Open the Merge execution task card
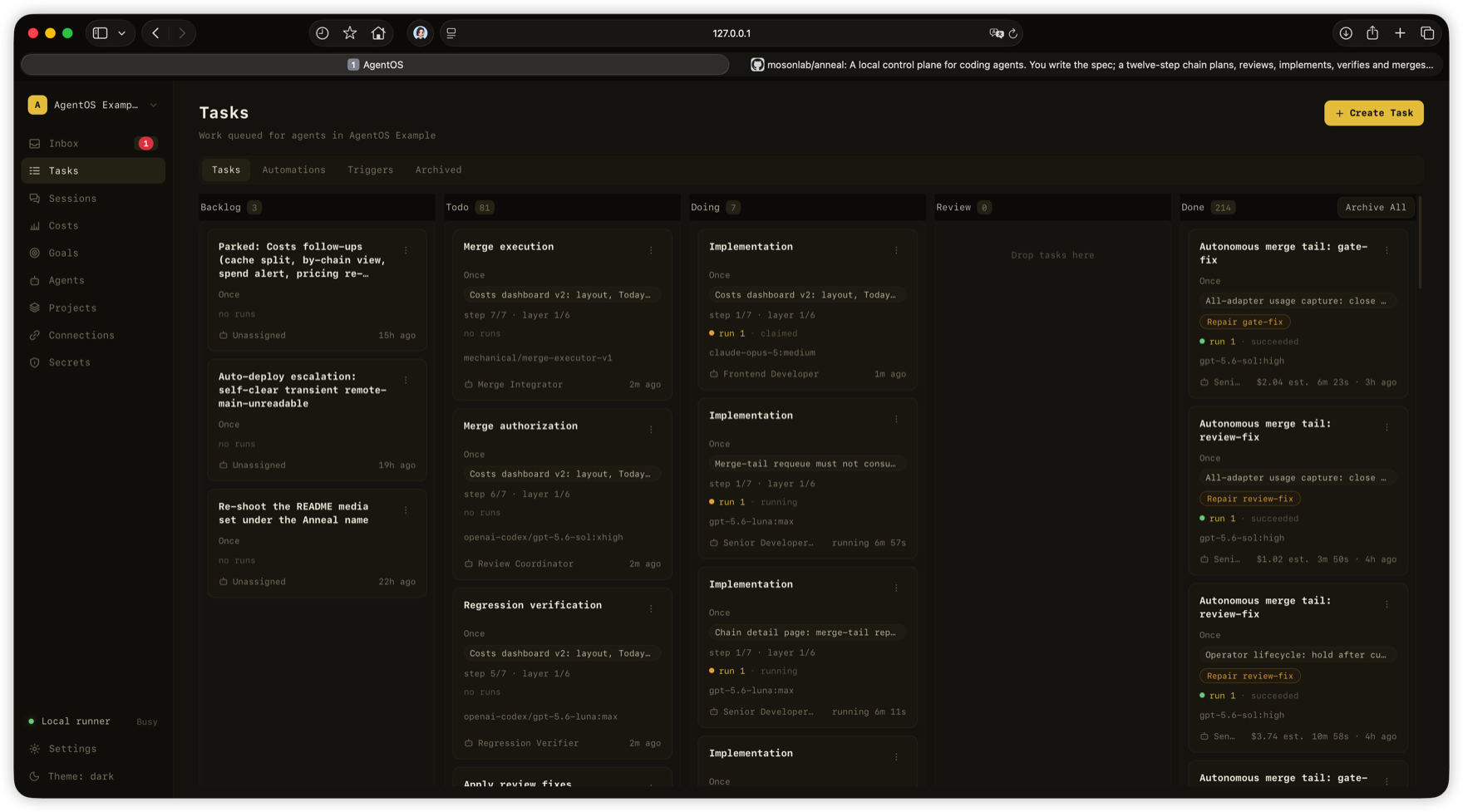Screen dimensions: 1463x812 tap(562, 315)
